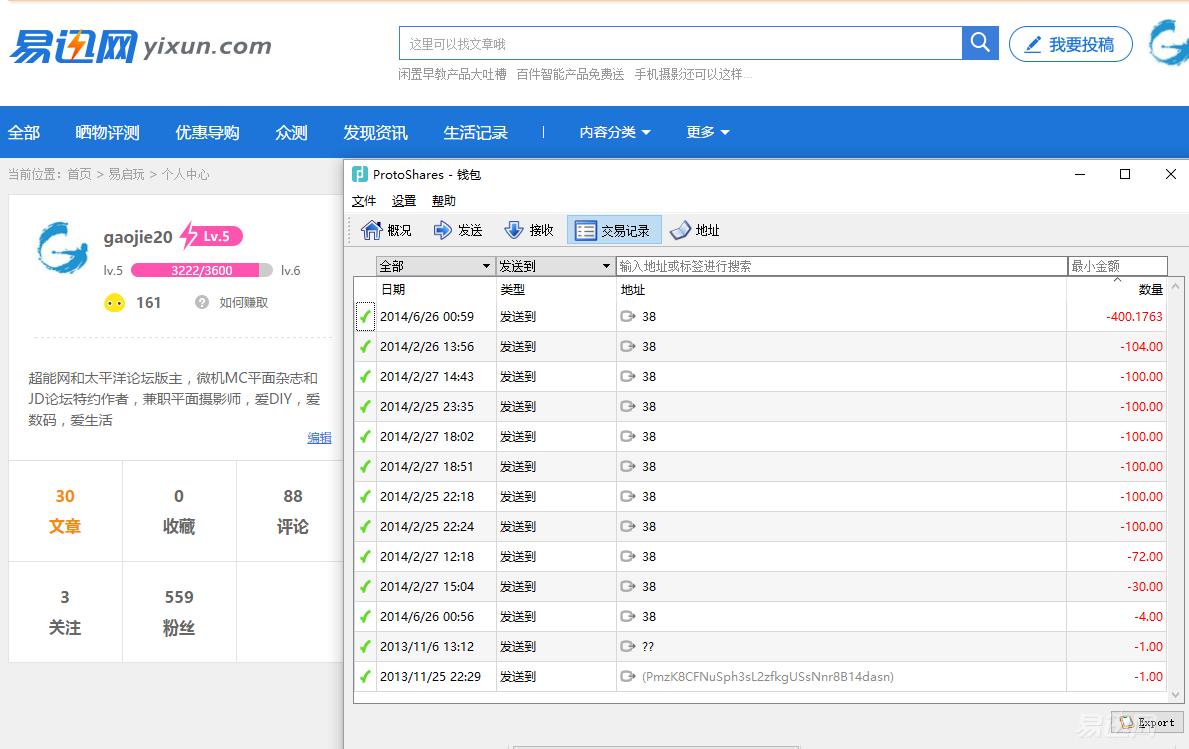Switch to 交易记录 transaction history view
Viewport: 1189px width, 749px height.
(613, 229)
